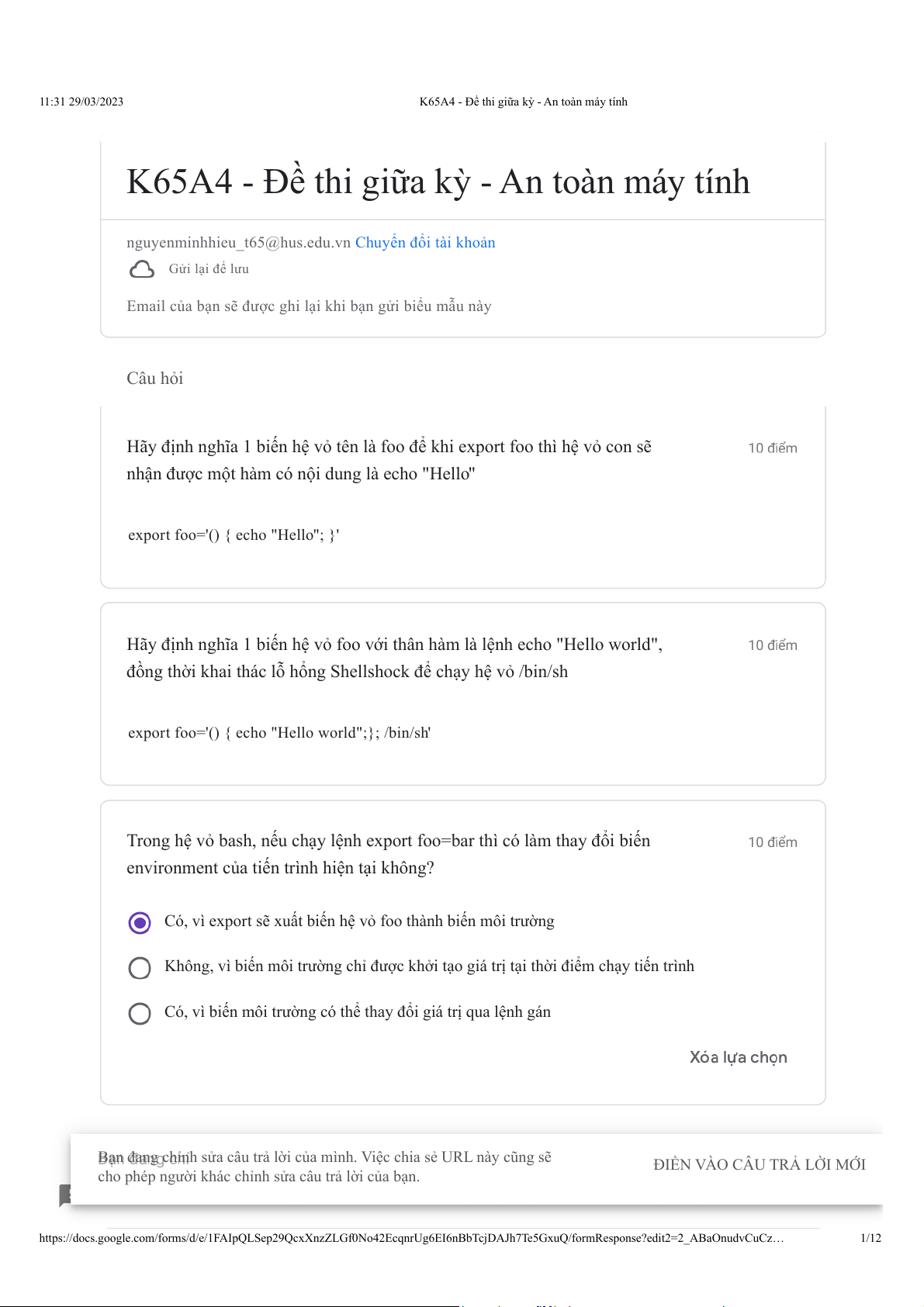924x1307 pixels.
Task: Choose the "Không, vì biến môi trường" radio option
Action: pyautogui.click(x=140, y=967)
